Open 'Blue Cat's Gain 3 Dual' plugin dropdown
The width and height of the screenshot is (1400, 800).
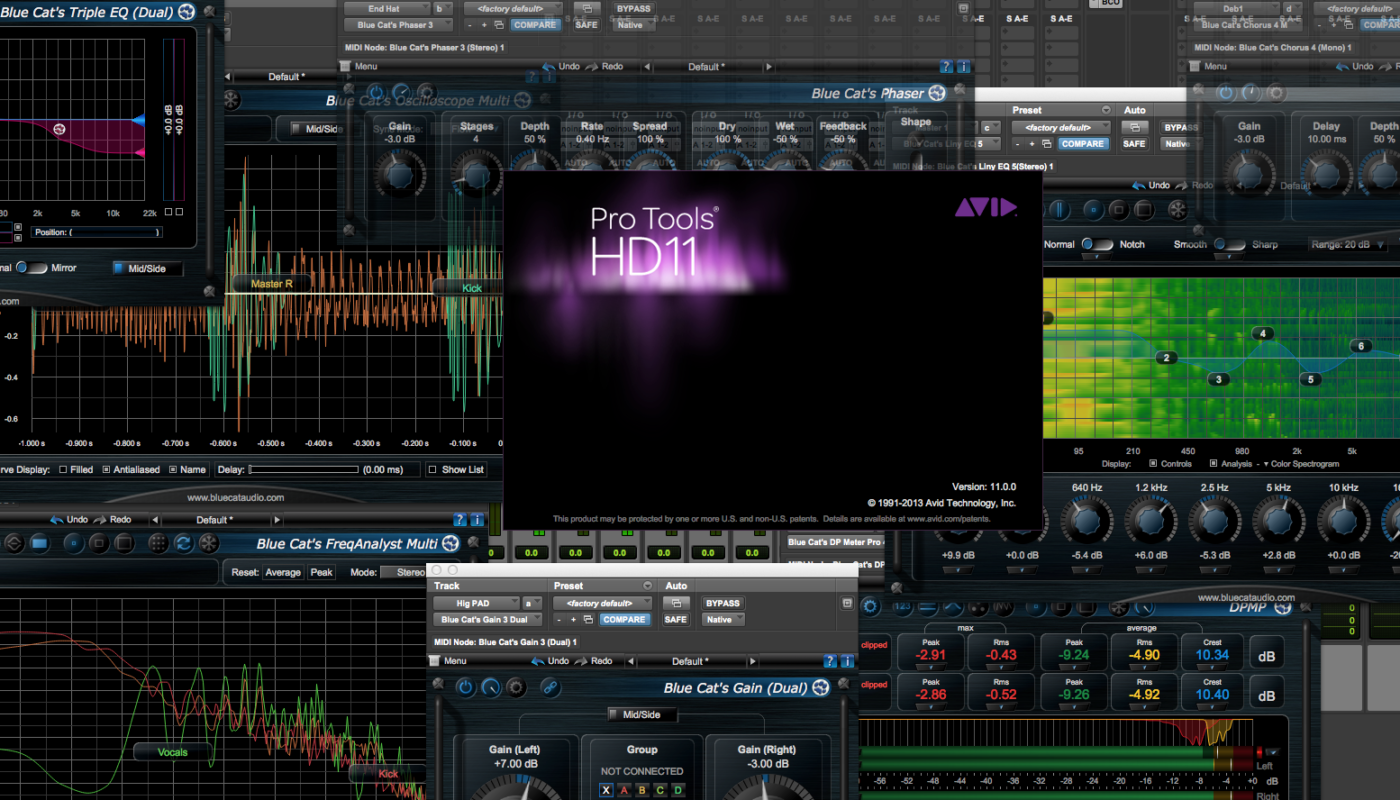click(488, 620)
